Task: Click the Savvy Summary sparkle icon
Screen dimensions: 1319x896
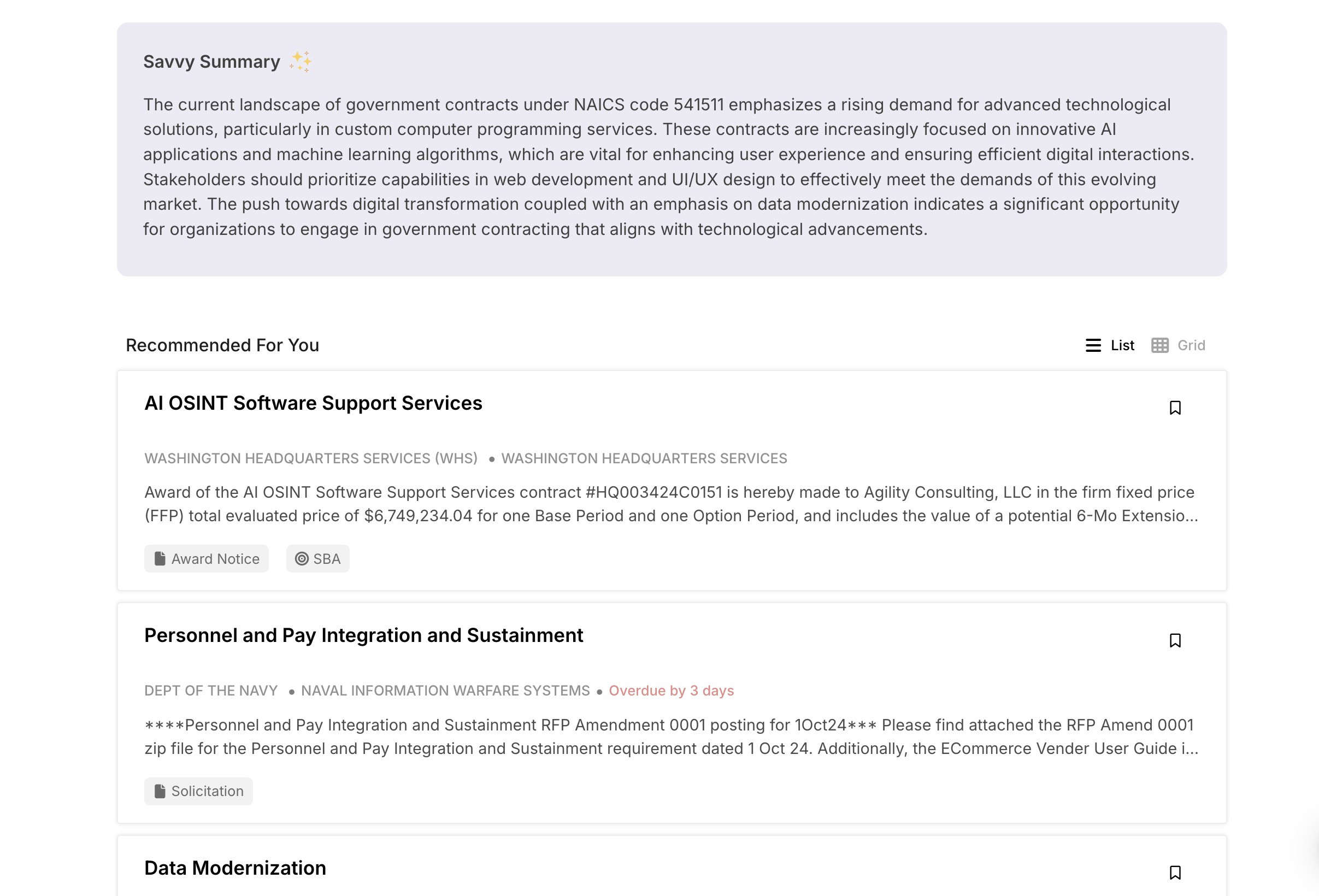Action: [x=300, y=61]
